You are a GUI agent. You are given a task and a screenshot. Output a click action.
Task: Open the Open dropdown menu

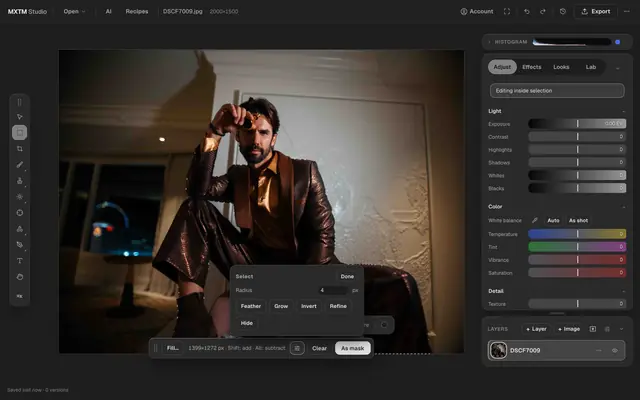(74, 11)
